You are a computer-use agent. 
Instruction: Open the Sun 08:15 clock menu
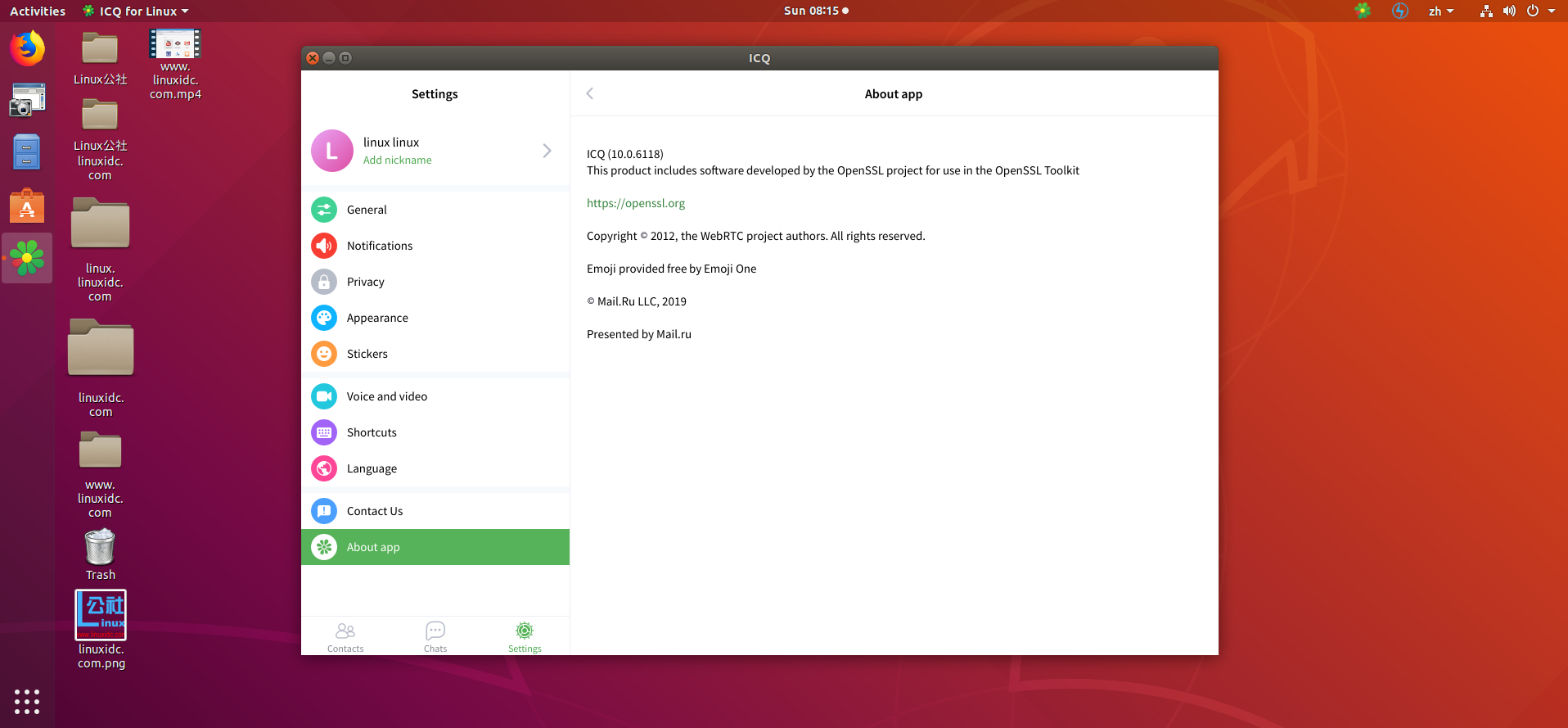pyautogui.click(x=816, y=11)
